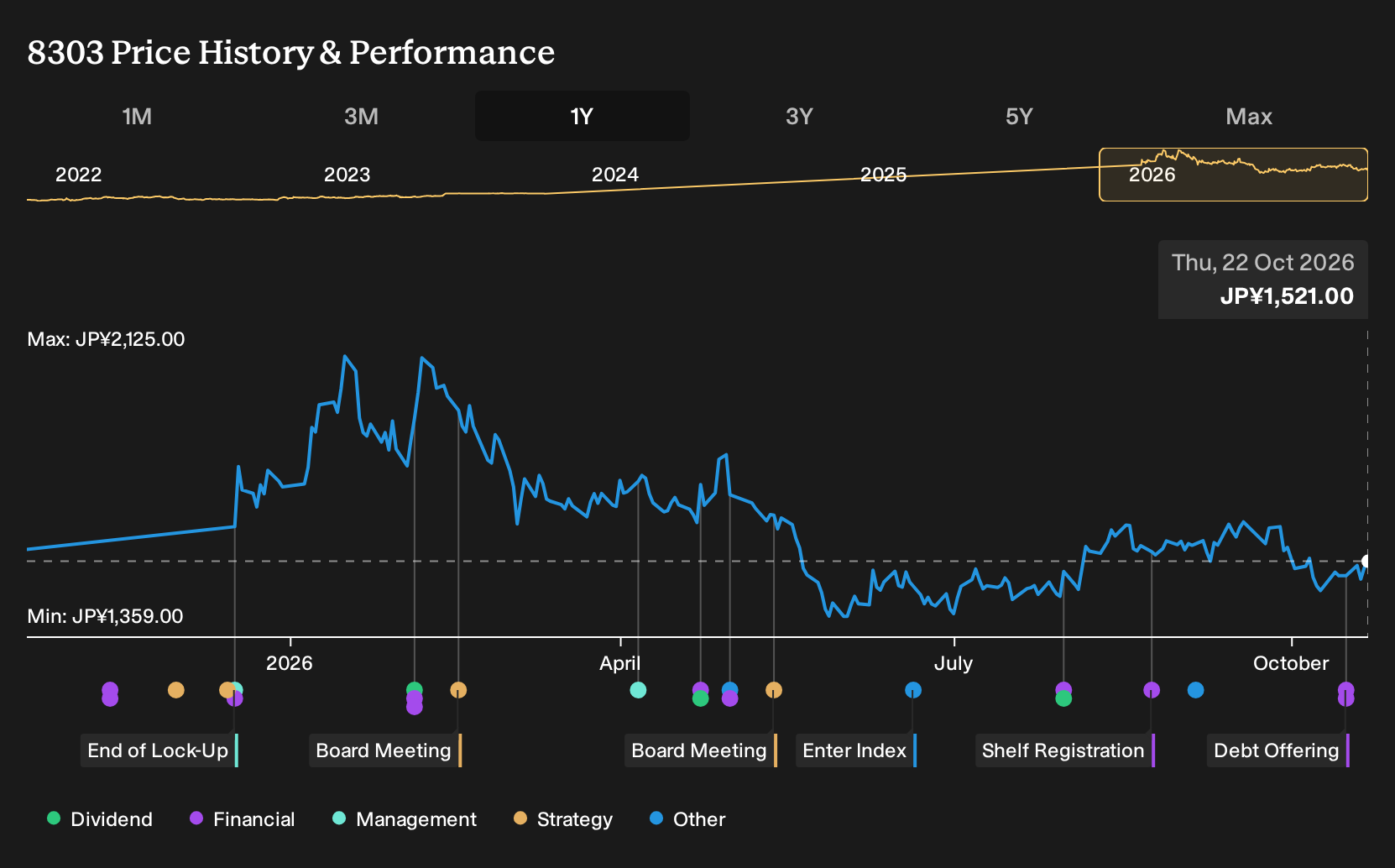Viewport: 1395px width, 868px height.
Task: Click the Min: JP¥1,359.00 label
Action: [x=105, y=616]
